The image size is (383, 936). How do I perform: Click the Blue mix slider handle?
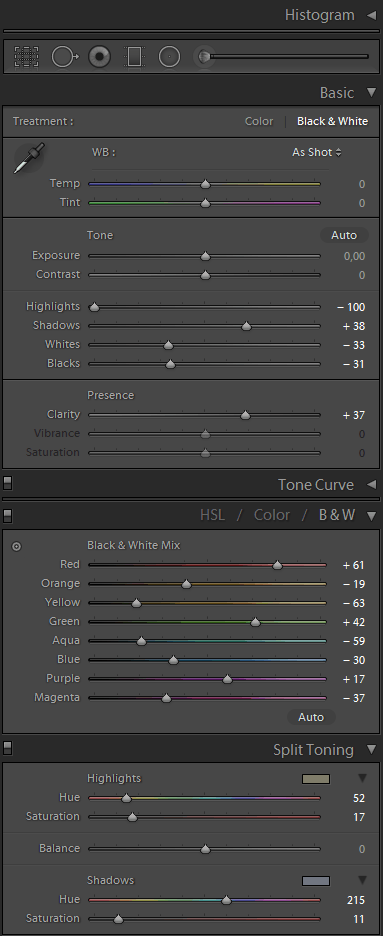coord(173,660)
